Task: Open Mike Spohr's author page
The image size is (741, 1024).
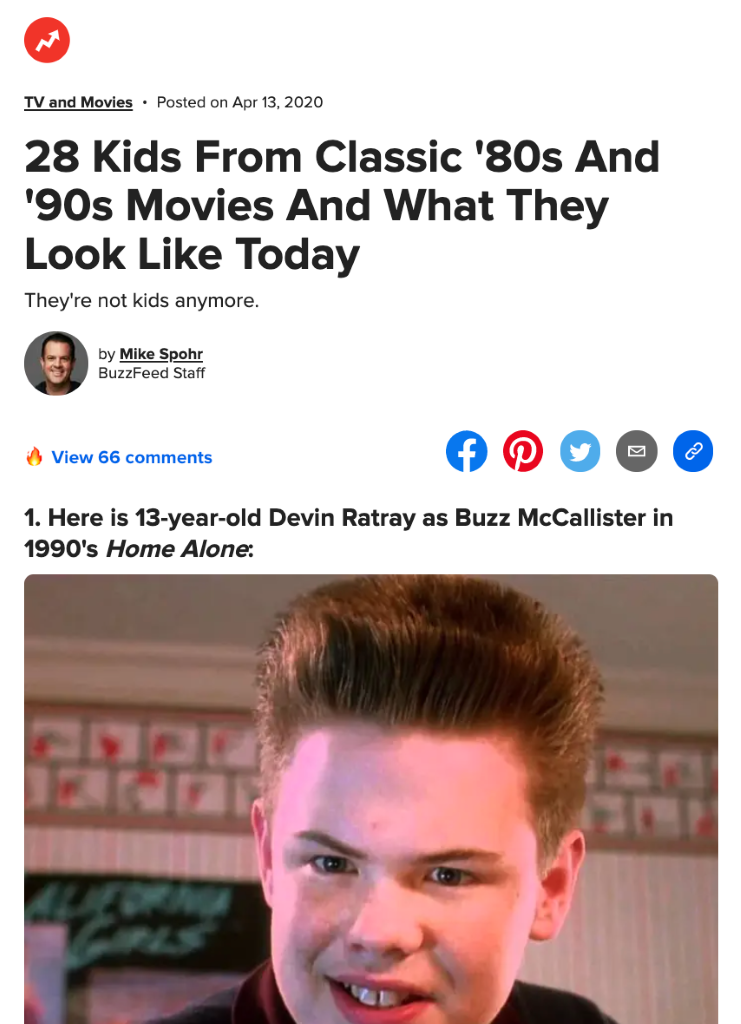Action: [161, 354]
